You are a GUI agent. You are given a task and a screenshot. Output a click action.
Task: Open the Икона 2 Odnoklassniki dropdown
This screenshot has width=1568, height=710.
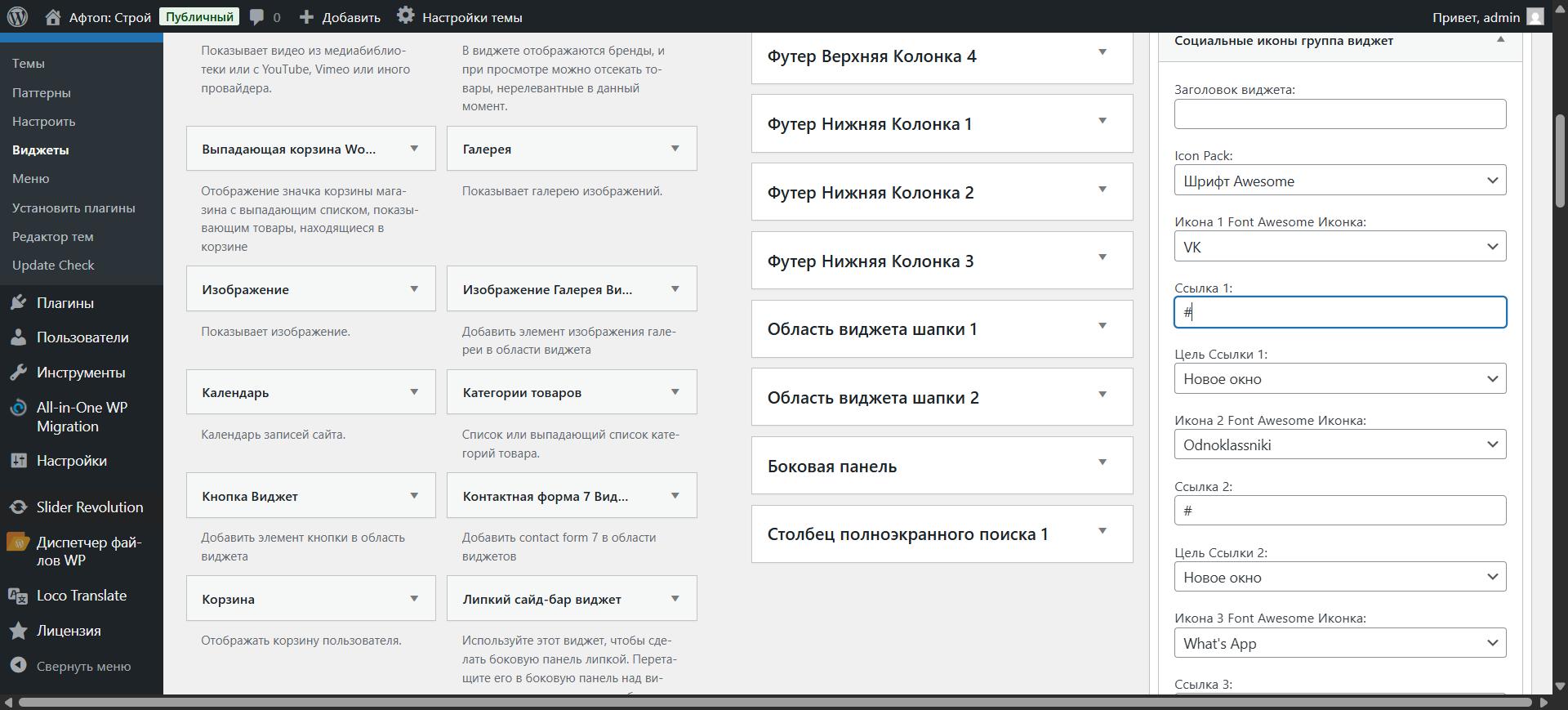tap(1339, 444)
